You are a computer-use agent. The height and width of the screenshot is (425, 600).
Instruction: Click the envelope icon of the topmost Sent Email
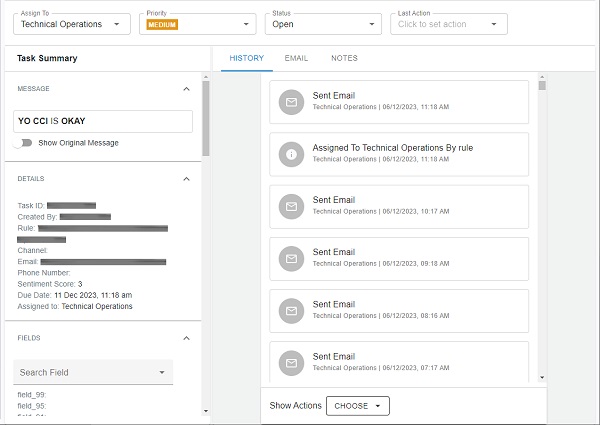(292, 102)
